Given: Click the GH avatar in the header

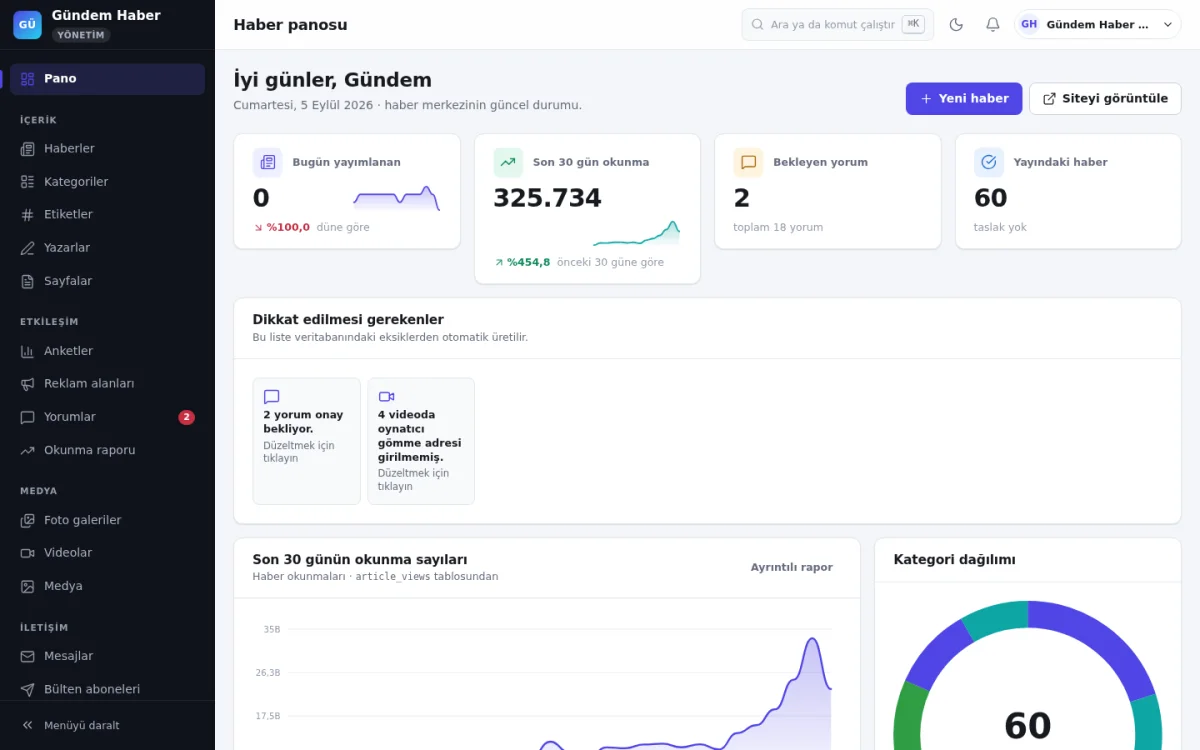Looking at the screenshot, I should (x=1029, y=25).
